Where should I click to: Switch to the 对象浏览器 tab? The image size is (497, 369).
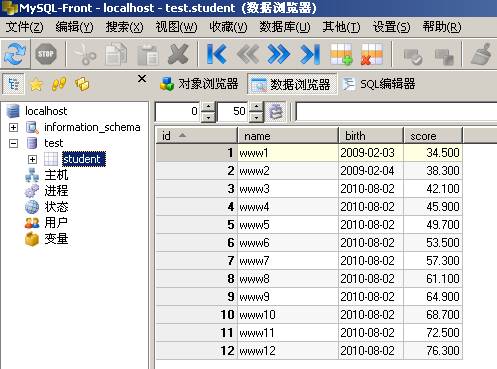(199, 84)
